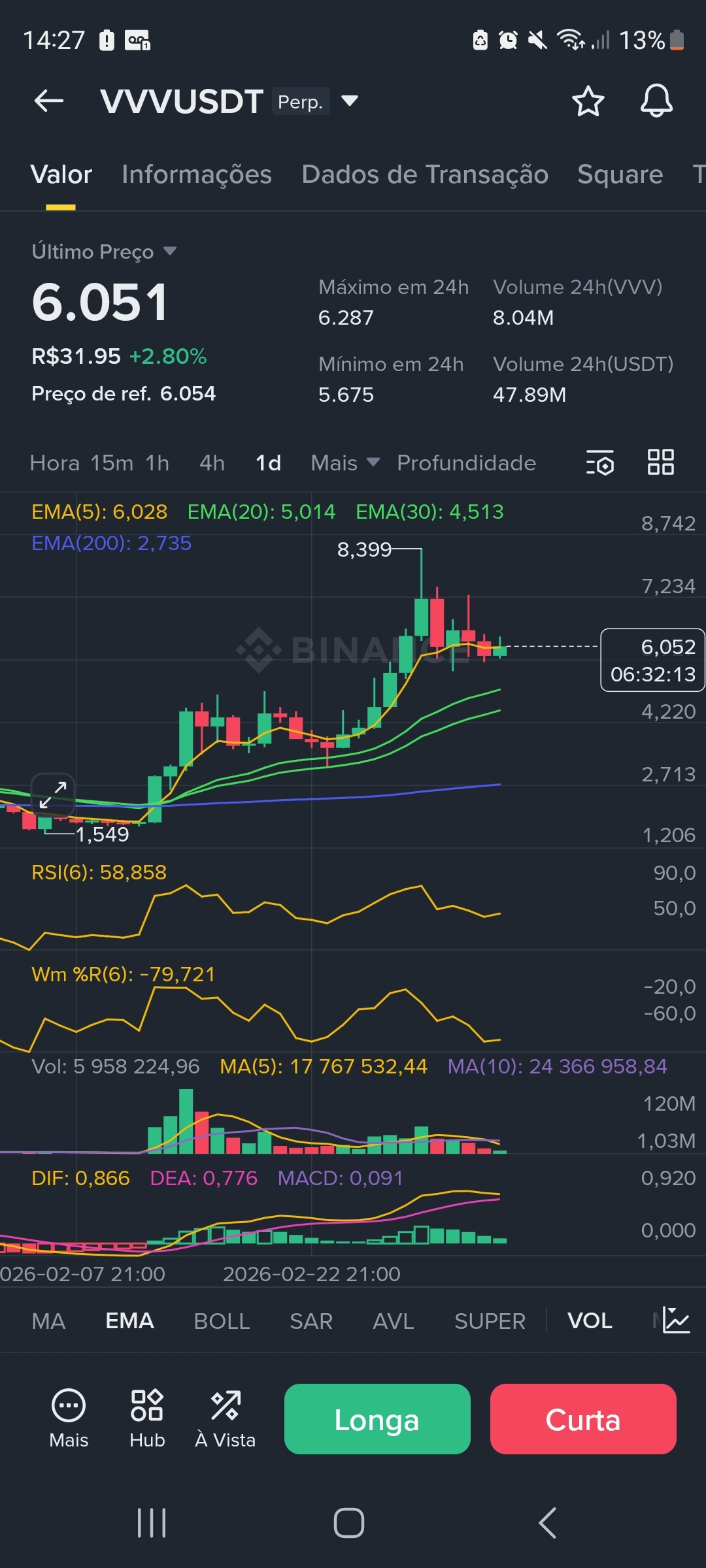This screenshot has height=1568, width=706.
Task: Tap the chart low marker 1,549
Action: click(103, 834)
